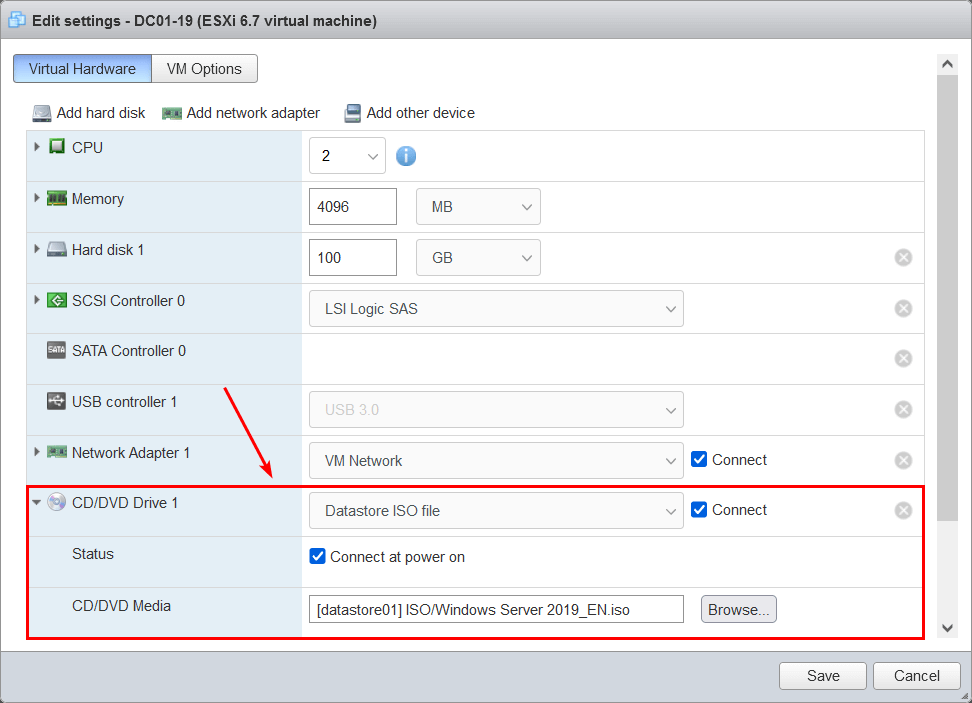Switch to the Virtual Hardware tab

coord(82,69)
